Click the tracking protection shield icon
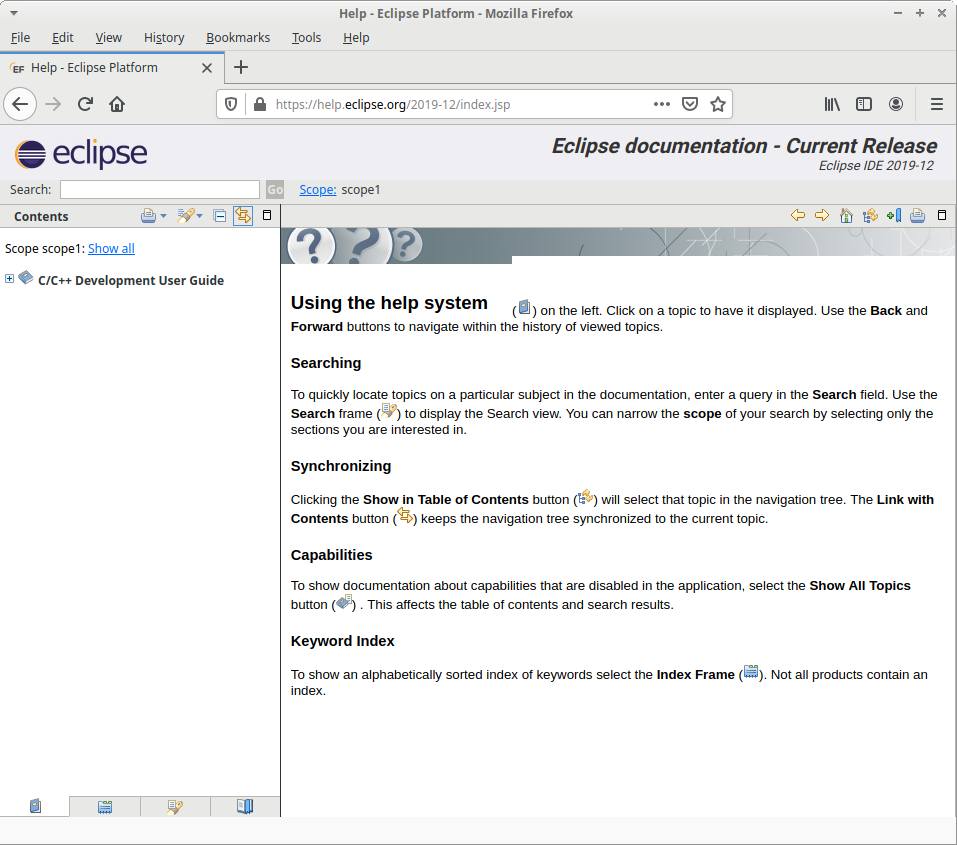This screenshot has height=845, width=957. point(231,104)
